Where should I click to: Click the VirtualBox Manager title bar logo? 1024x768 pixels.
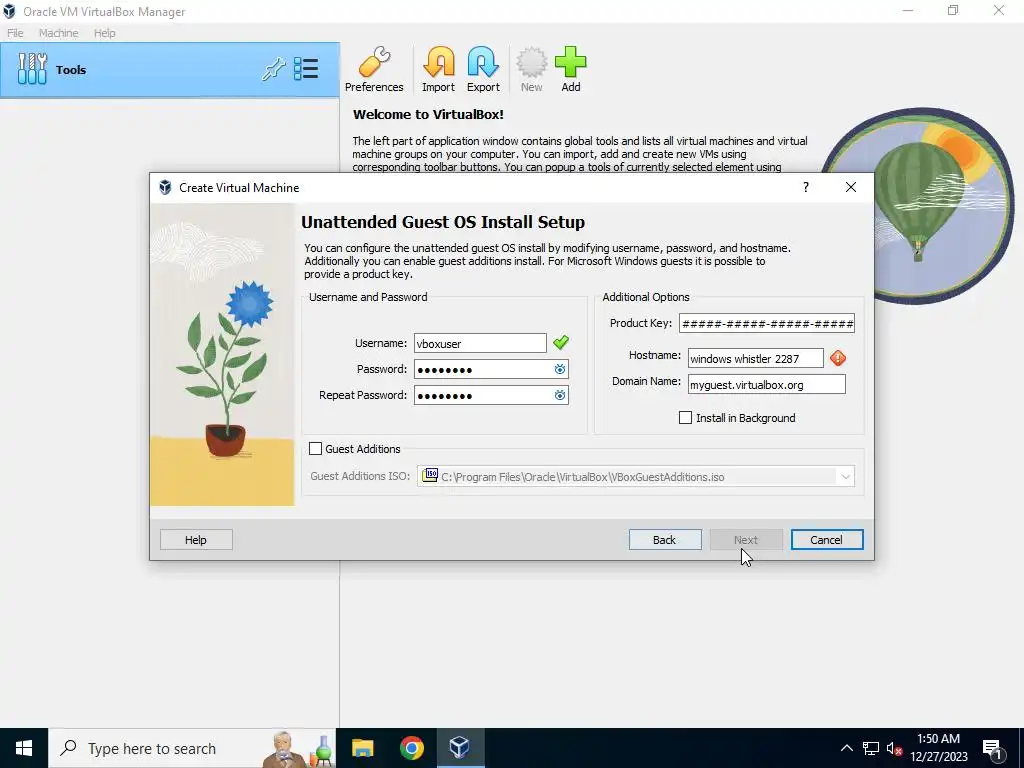point(9,11)
